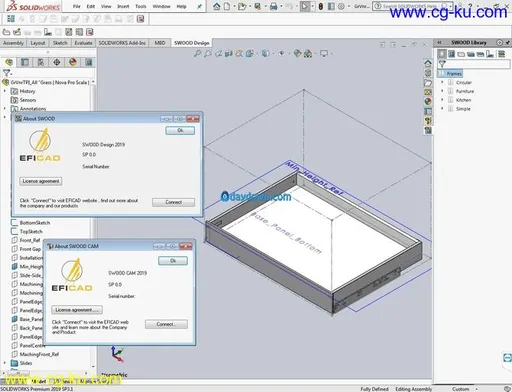Select TopSketch in the feature tree
Screen dimensions: 512x392
[x=31, y=231]
